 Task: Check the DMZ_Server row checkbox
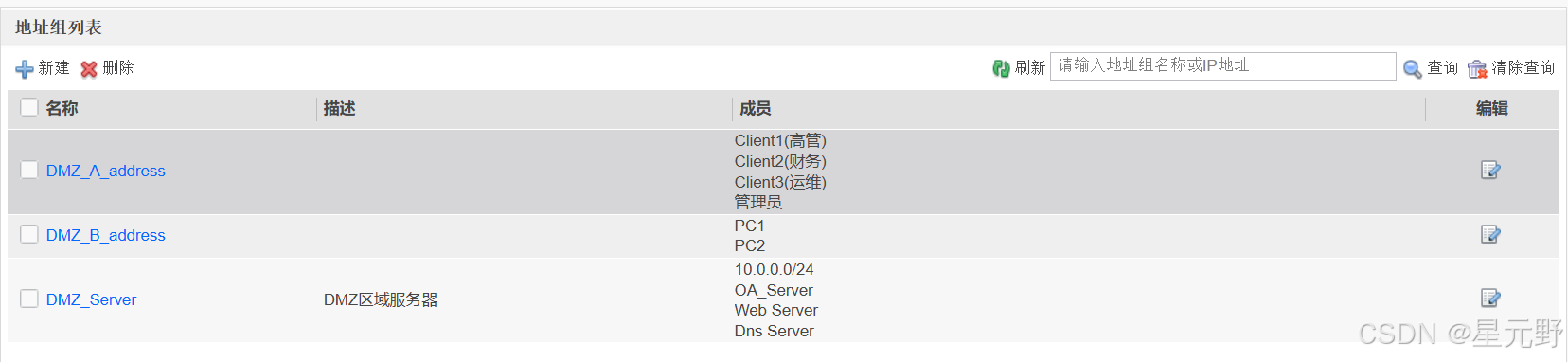29,299
